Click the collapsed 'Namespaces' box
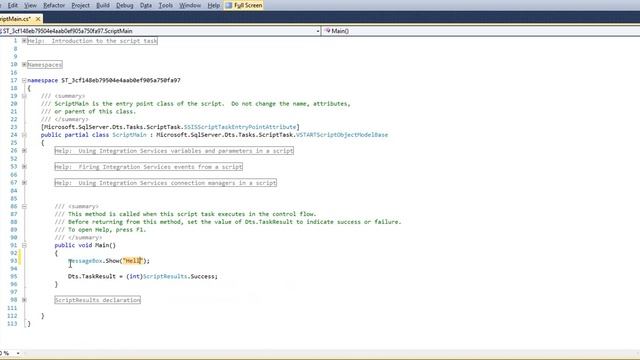Viewport: 640px width, 360px height. point(45,64)
